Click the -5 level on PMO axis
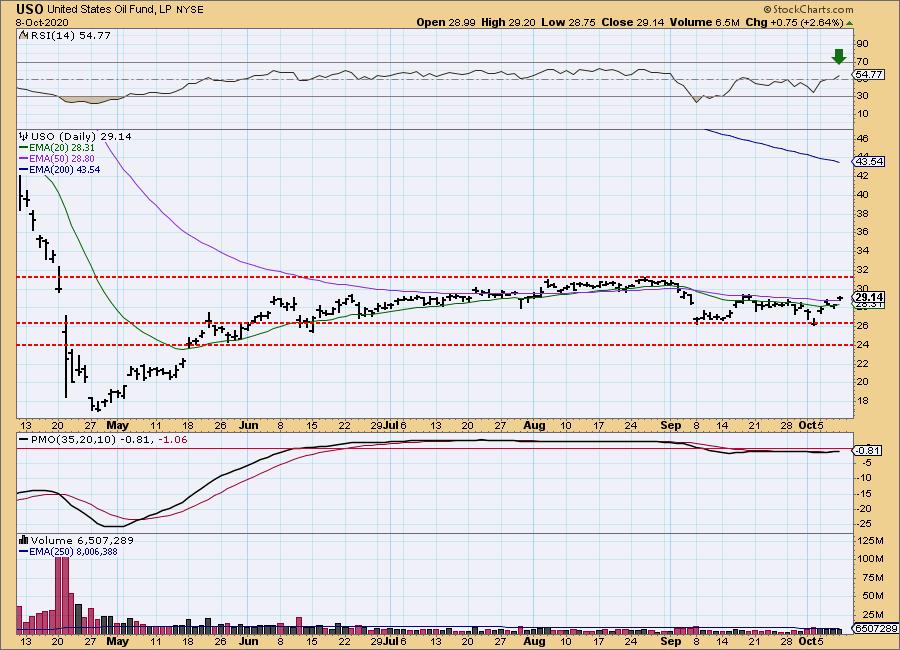 coord(866,462)
